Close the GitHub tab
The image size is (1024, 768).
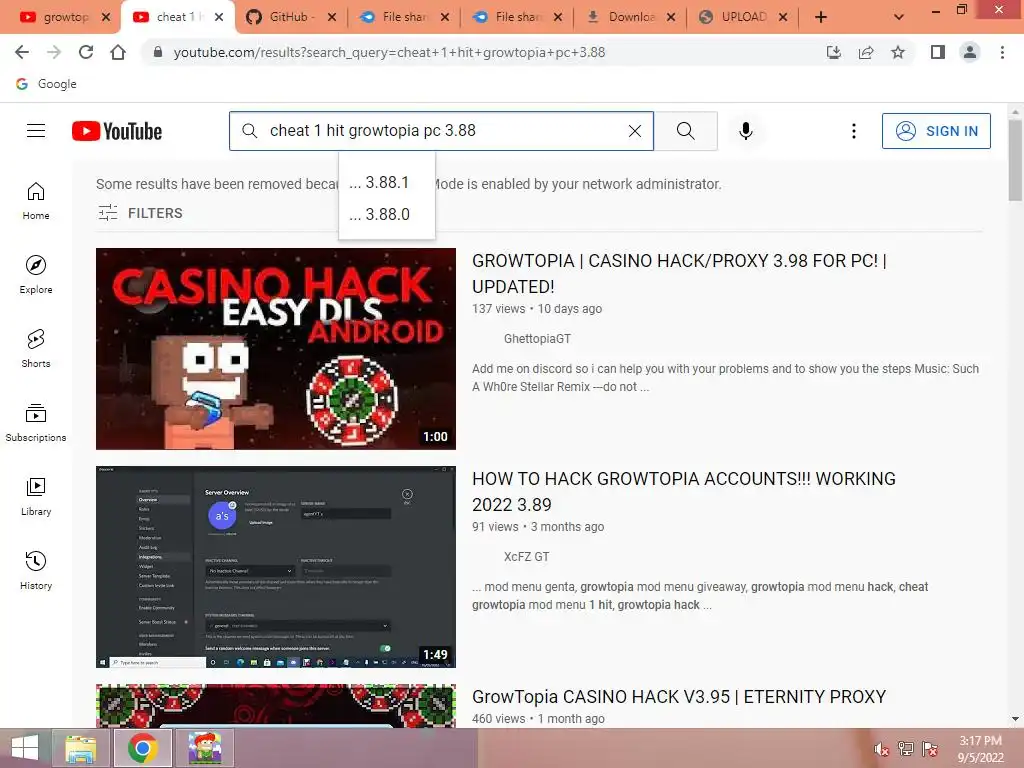coord(332,17)
